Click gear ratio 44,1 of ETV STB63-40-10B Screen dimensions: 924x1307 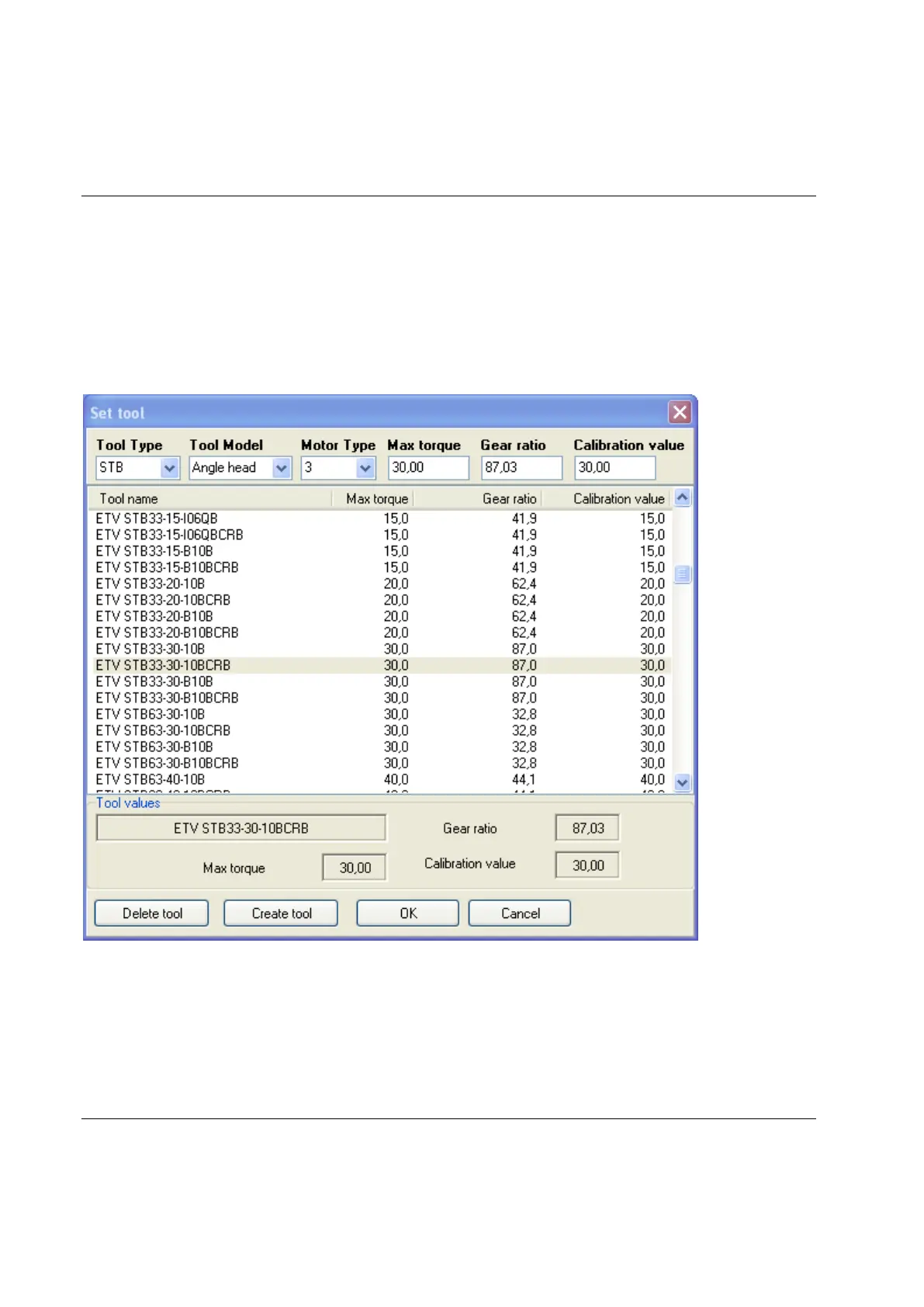pos(524,779)
